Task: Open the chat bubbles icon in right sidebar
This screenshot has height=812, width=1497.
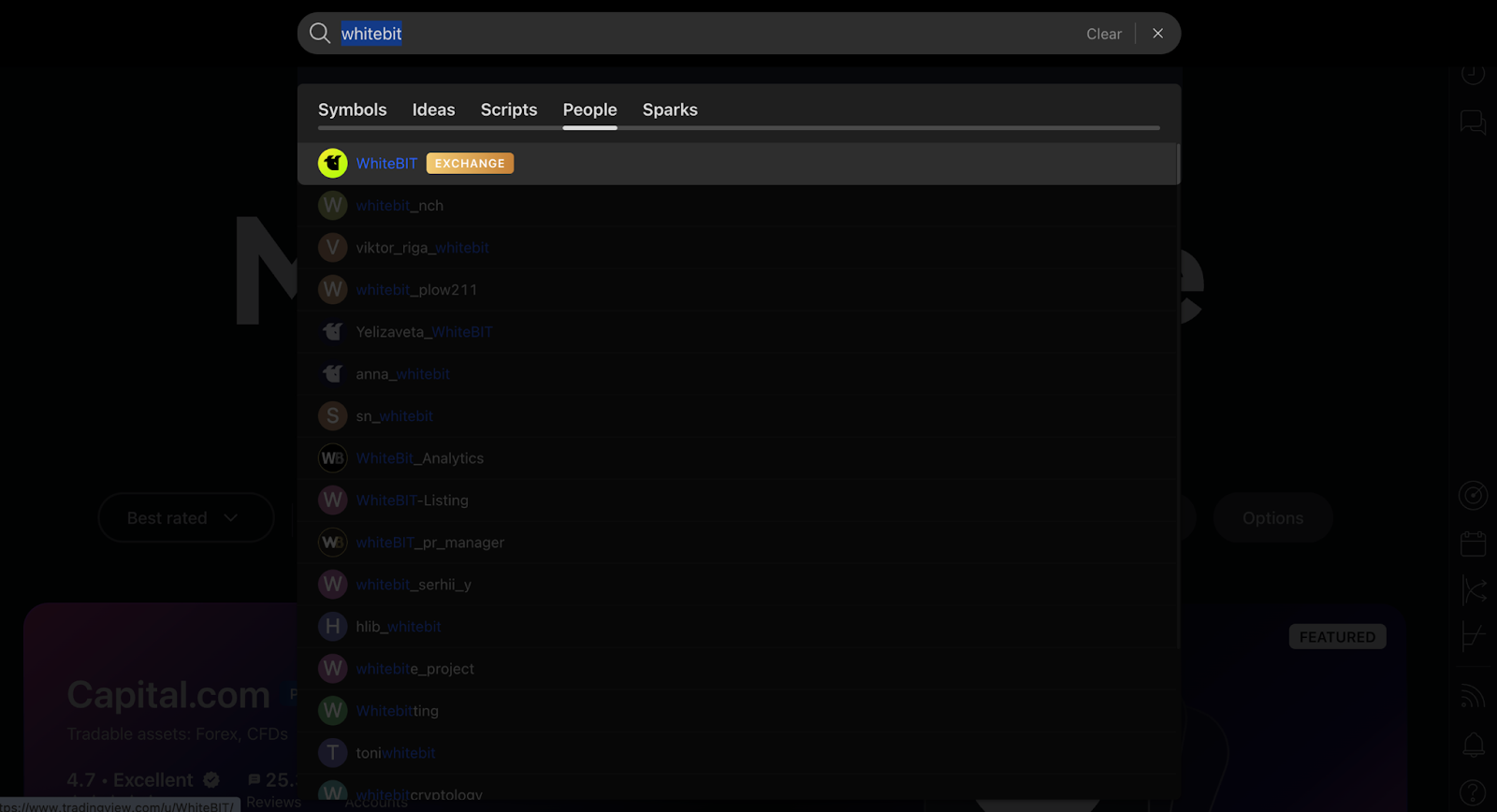Action: pos(1473,123)
